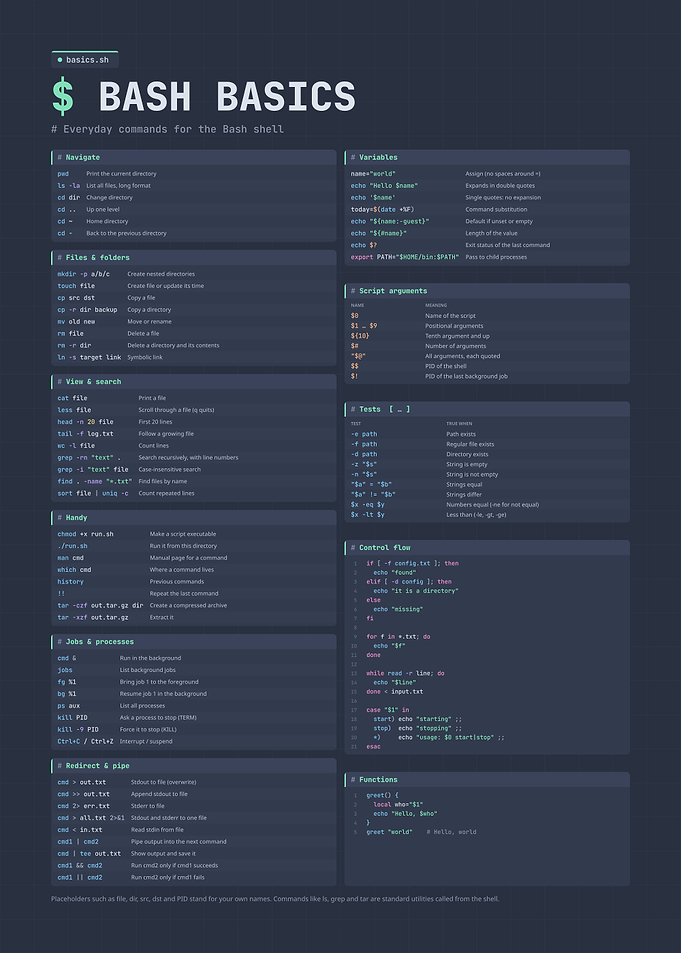Select the "# Redirect & pipe" header
Screen dimensions: 681x953
(193, 766)
